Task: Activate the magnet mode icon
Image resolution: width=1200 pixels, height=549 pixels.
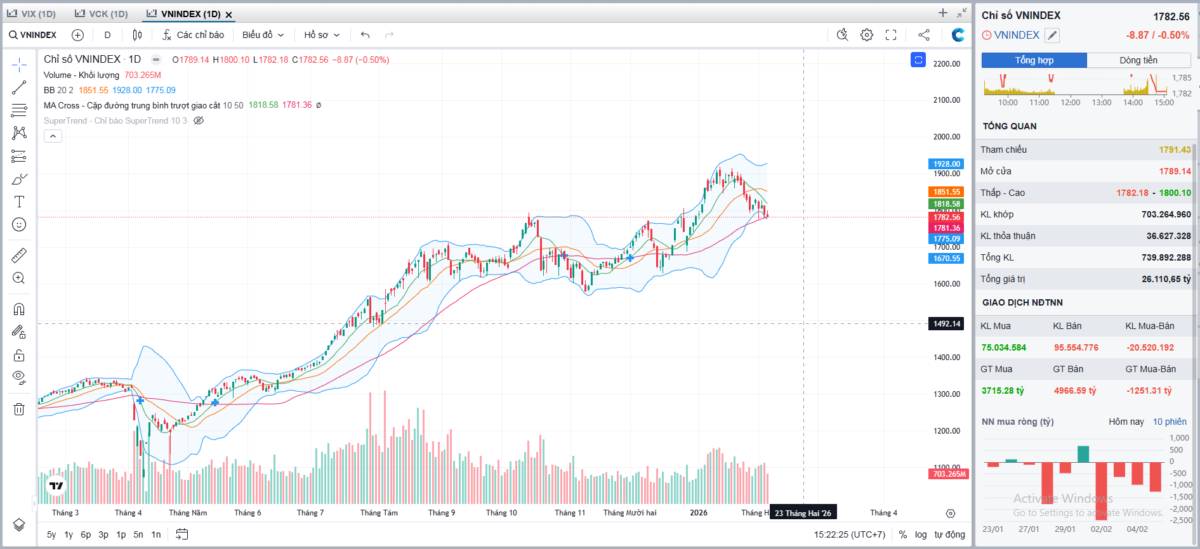Action: [19, 309]
